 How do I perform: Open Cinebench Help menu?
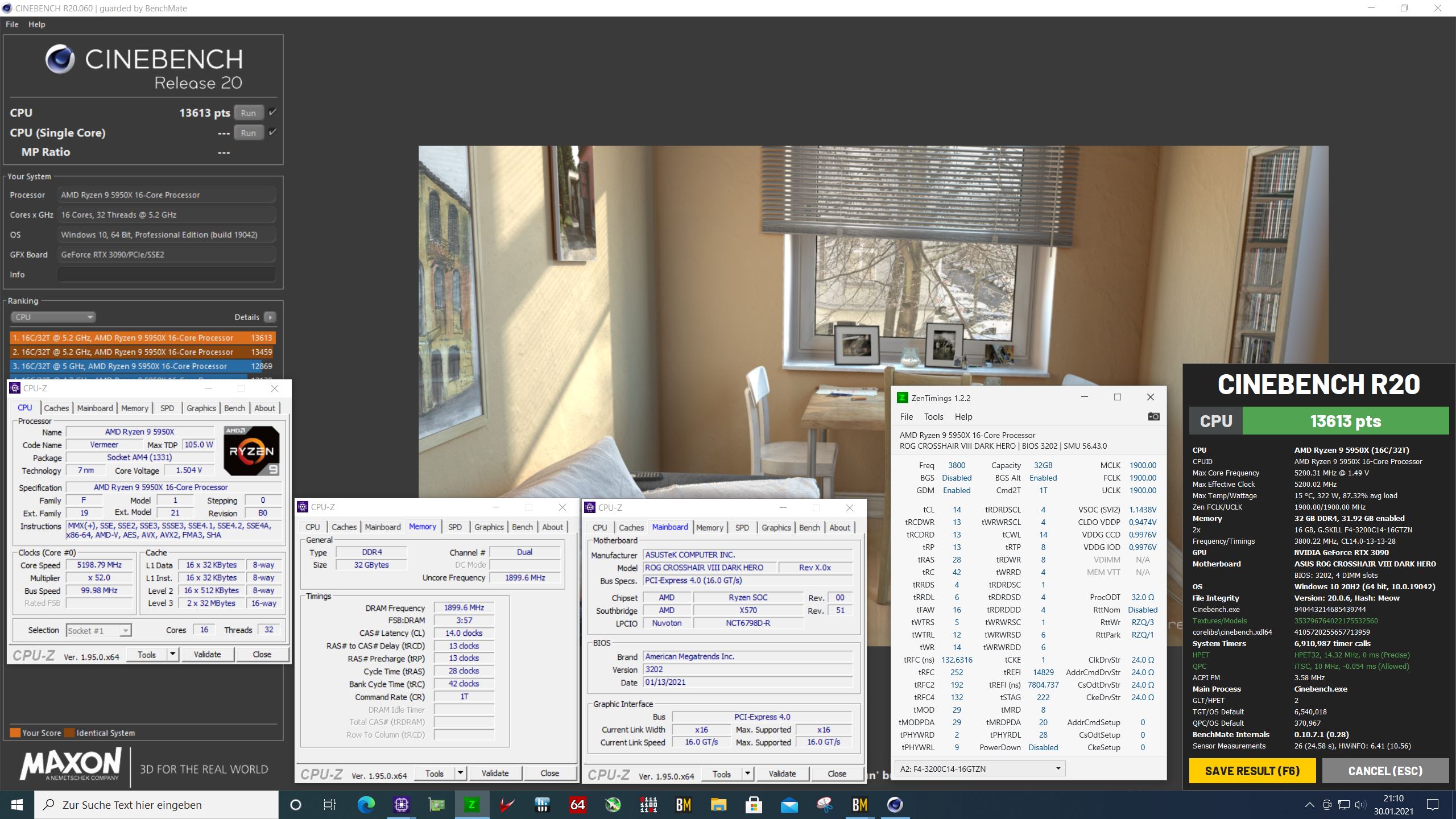click(x=37, y=24)
